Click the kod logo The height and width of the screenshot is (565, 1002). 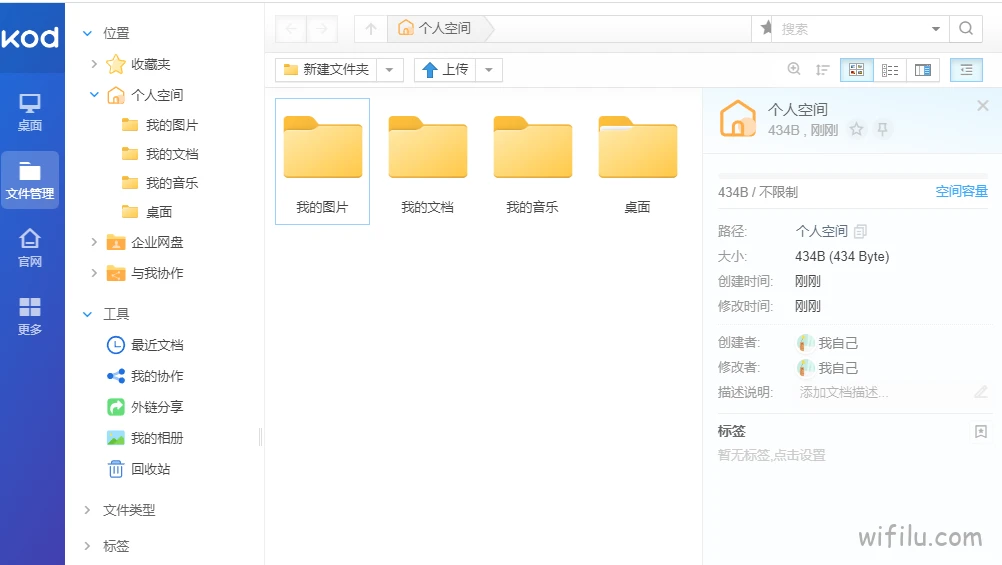[x=30, y=38]
